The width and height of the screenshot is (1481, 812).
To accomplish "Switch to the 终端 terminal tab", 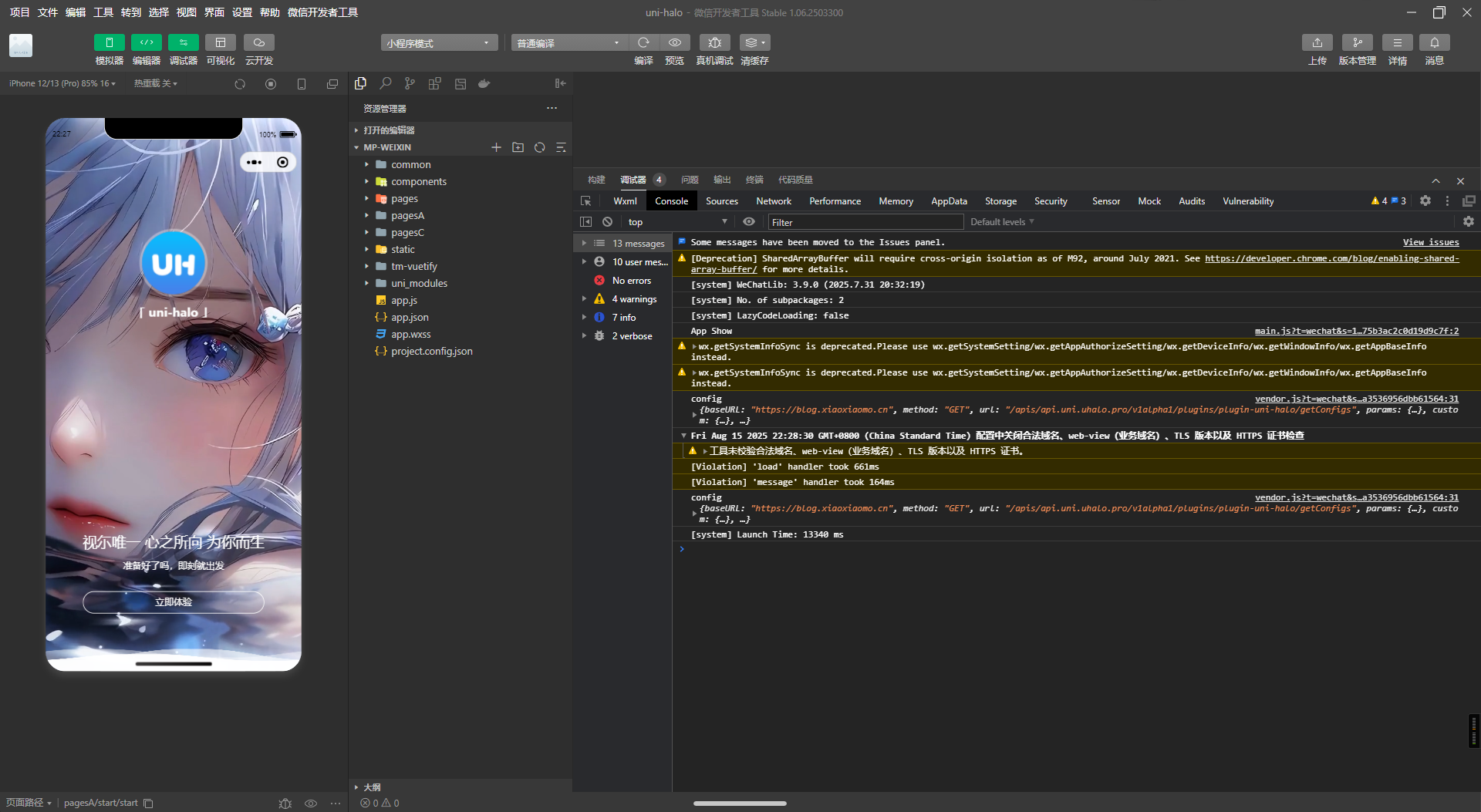I will click(x=754, y=180).
